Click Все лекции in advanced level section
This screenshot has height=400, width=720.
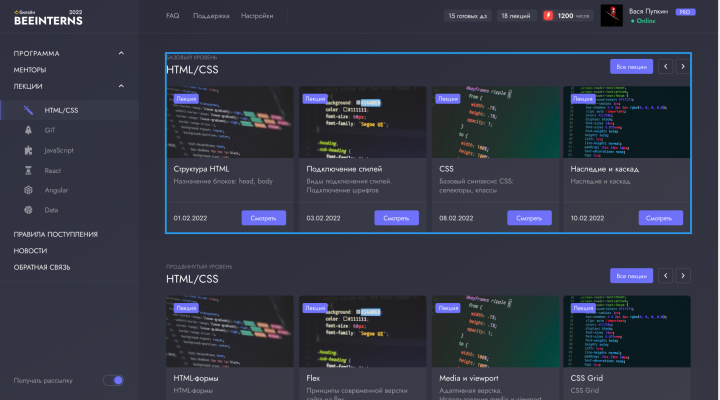pos(631,276)
